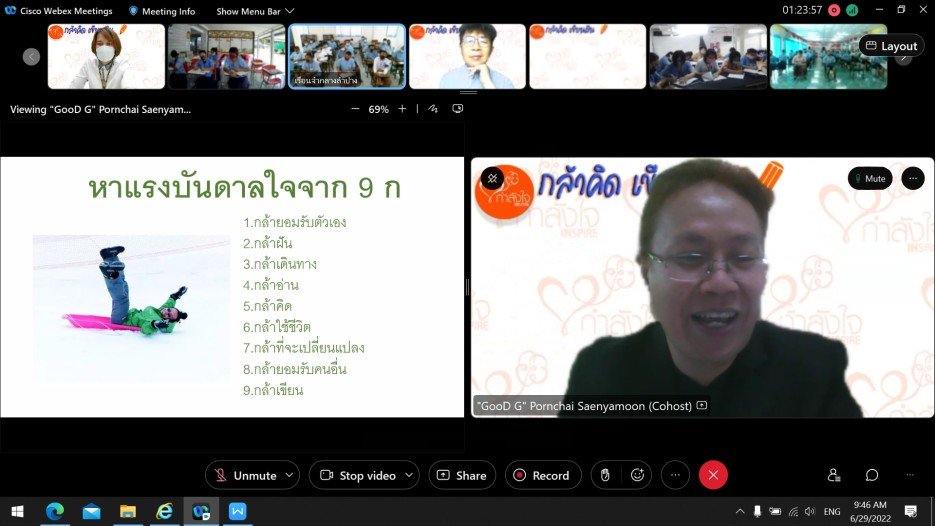The width and height of the screenshot is (936, 526).
Task: Zoom in shared content with plus button
Action: coord(403,109)
